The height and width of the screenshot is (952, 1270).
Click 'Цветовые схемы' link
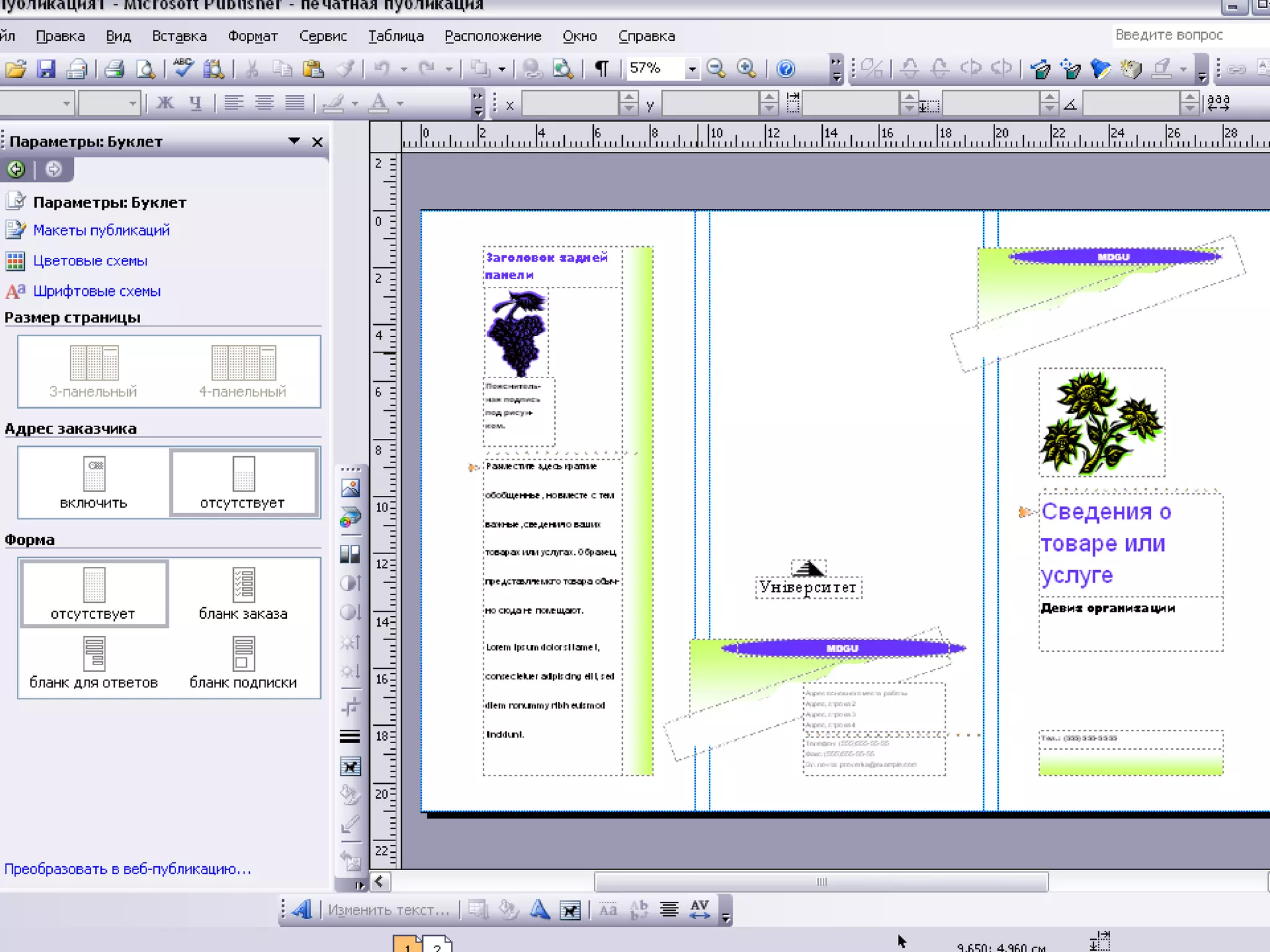pos(90,261)
